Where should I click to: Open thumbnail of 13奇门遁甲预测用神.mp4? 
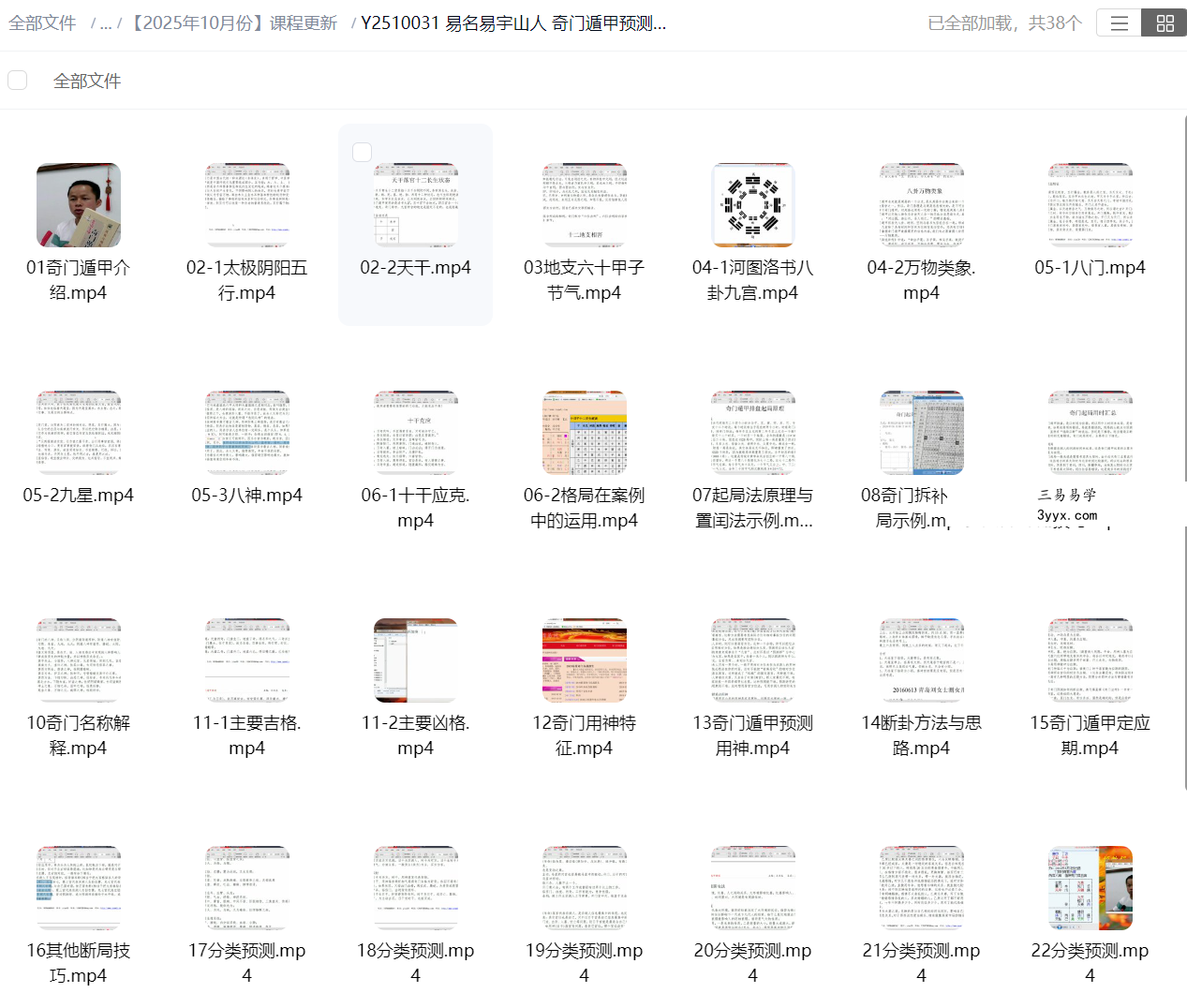tap(753, 660)
